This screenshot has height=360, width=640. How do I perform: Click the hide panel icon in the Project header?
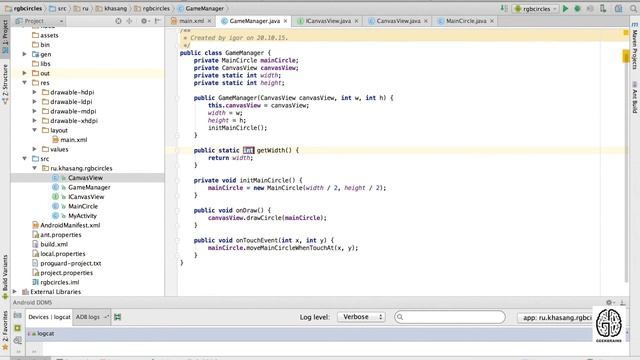pos(158,21)
